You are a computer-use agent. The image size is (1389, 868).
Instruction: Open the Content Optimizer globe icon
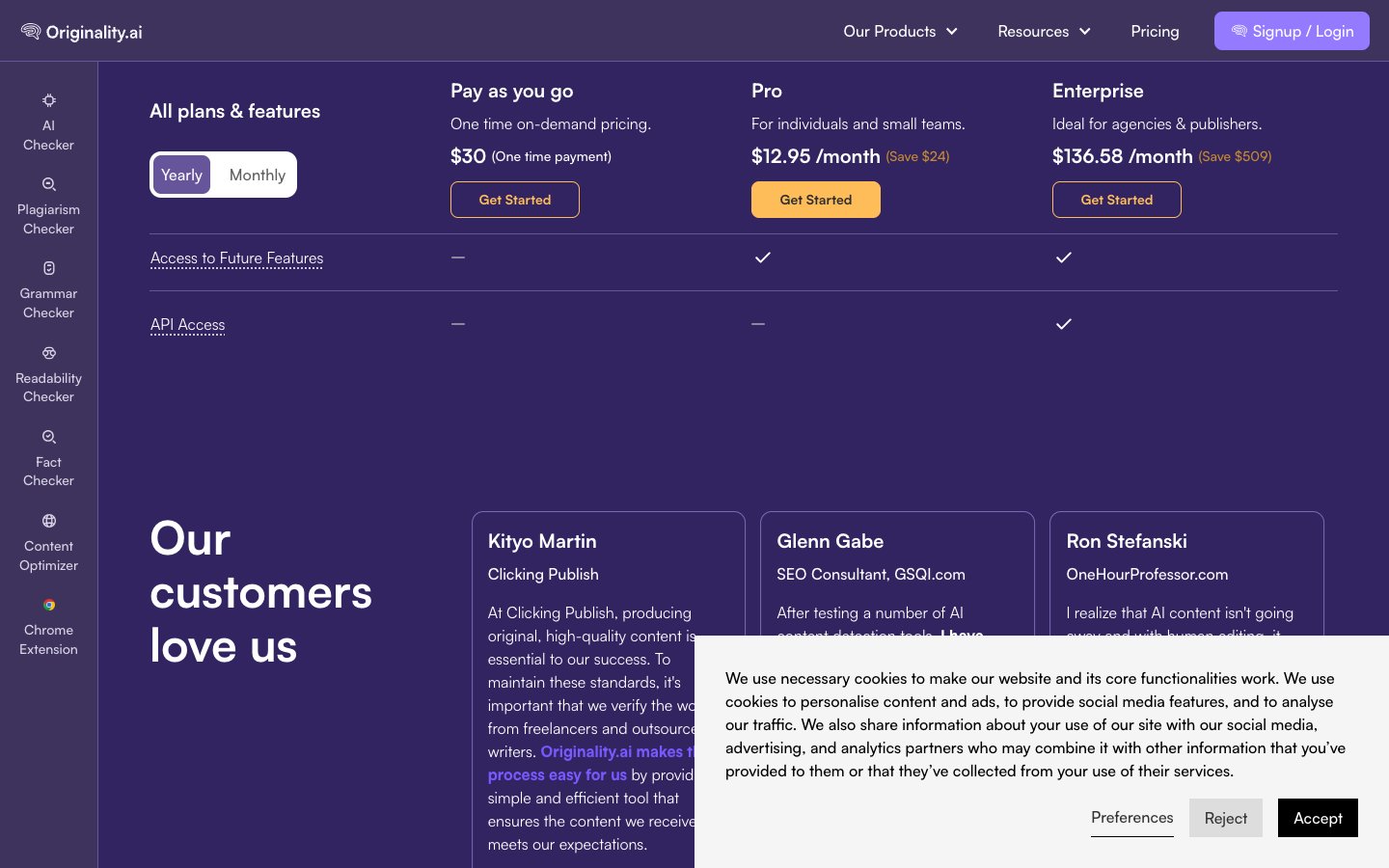coord(49,521)
